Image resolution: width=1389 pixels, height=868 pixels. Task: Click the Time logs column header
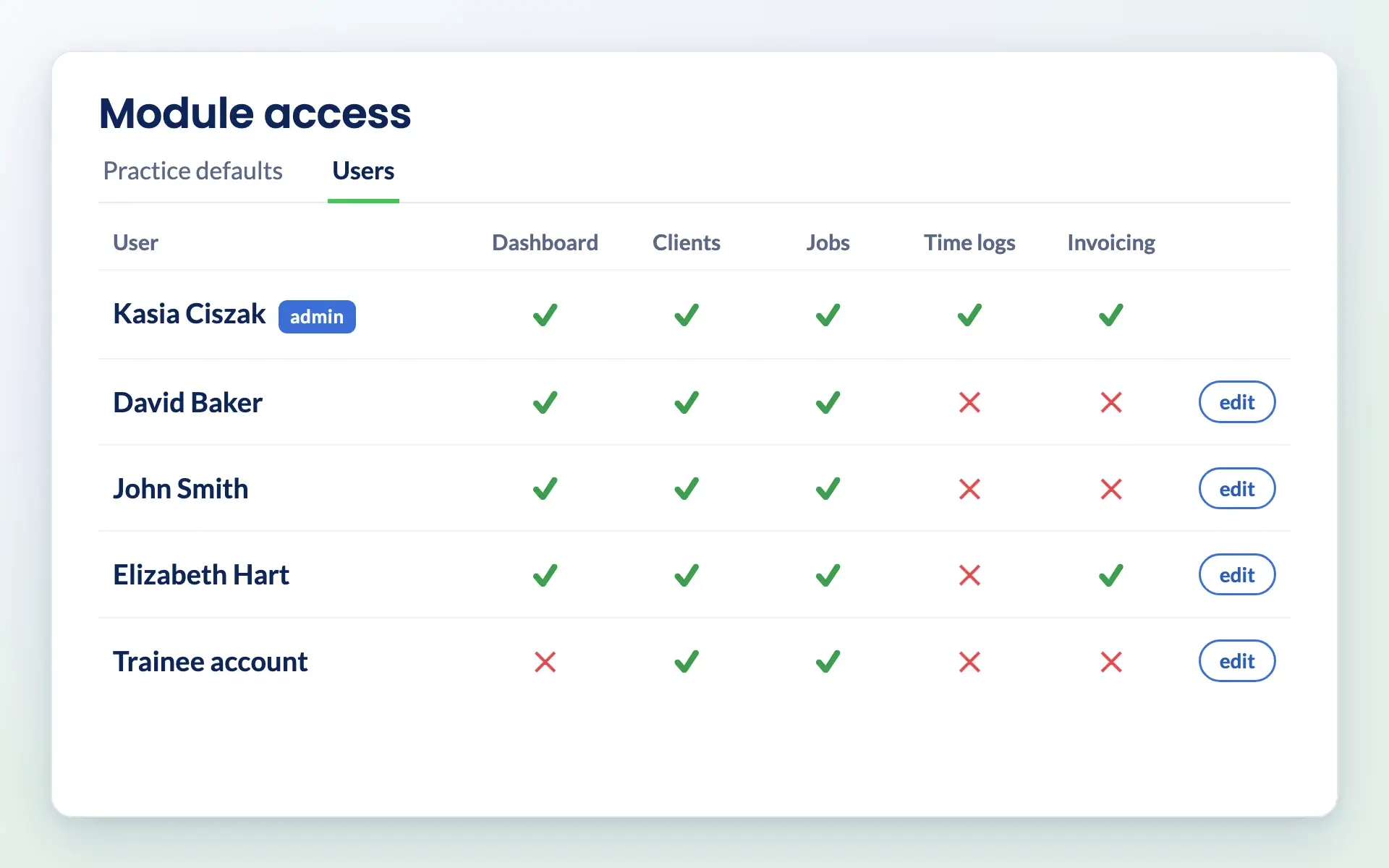969,243
